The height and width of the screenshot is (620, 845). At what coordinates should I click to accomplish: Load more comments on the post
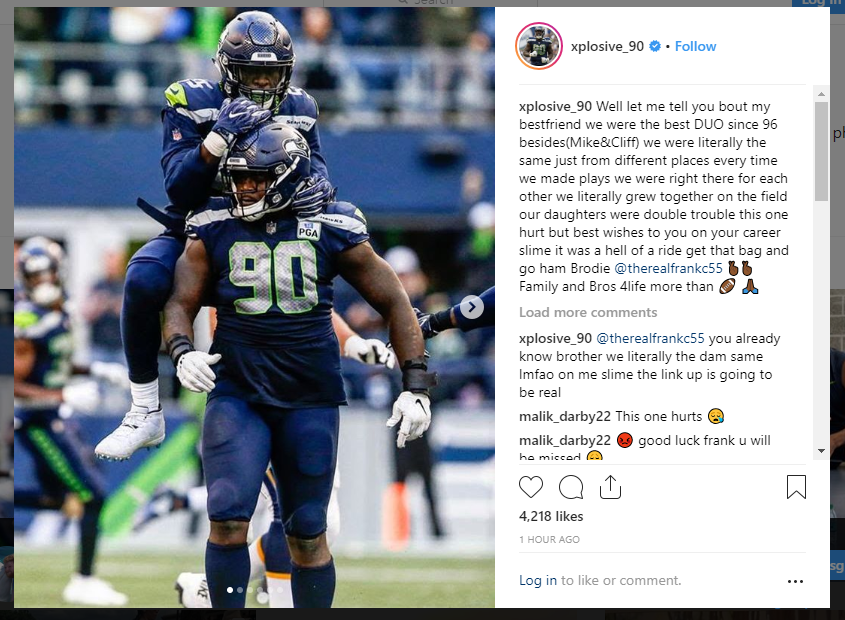click(588, 312)
